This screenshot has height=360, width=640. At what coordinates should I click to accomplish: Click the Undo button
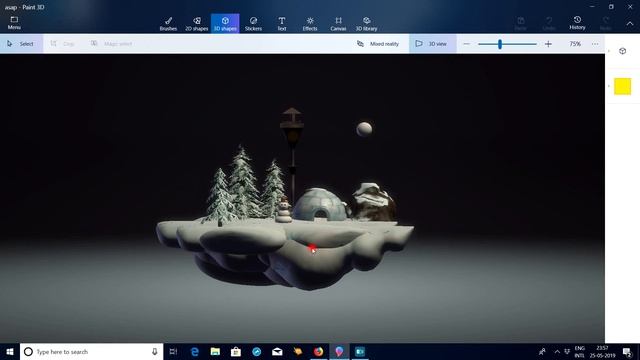[x=549, y=23]
